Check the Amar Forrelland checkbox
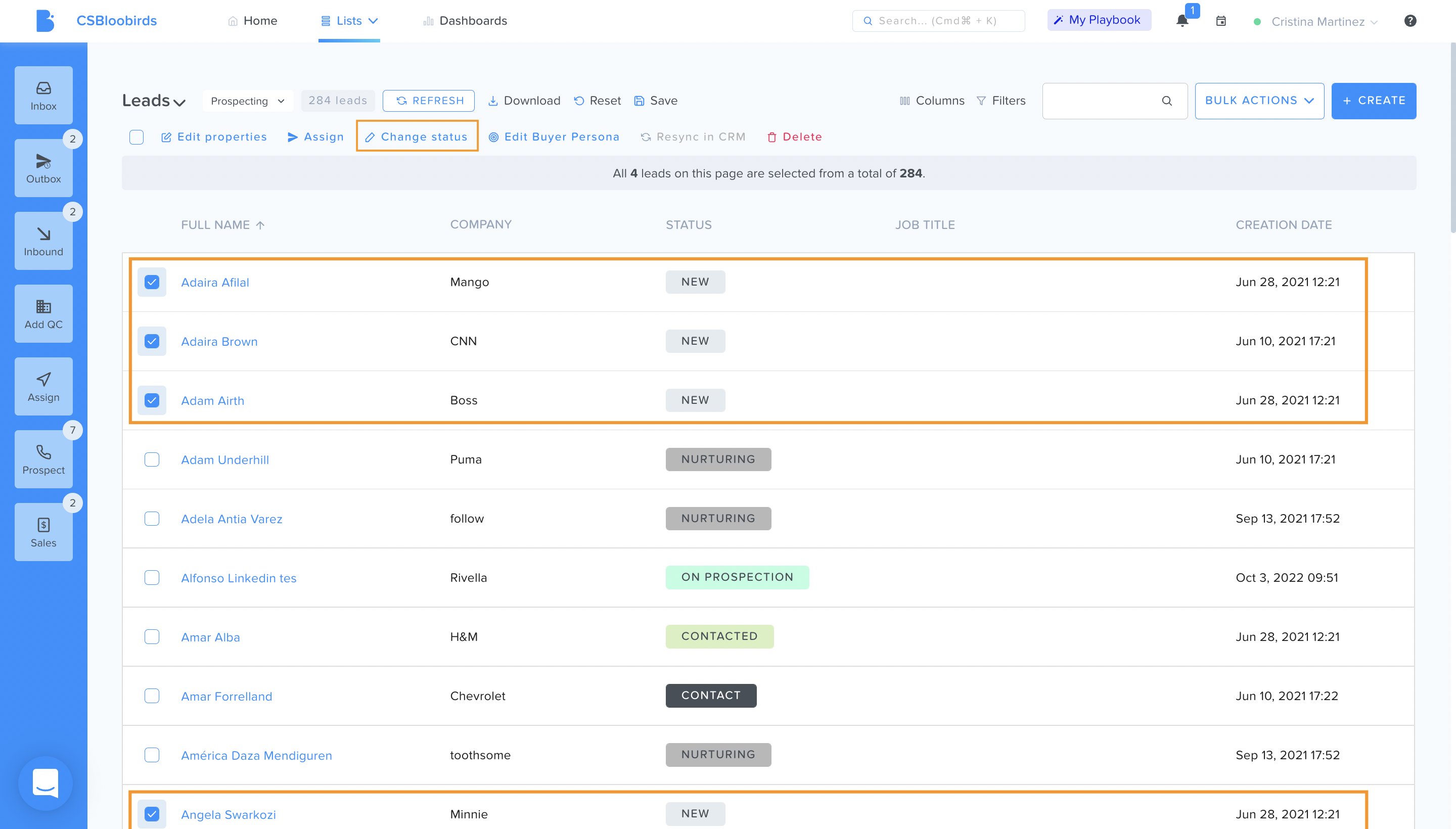 152,696
